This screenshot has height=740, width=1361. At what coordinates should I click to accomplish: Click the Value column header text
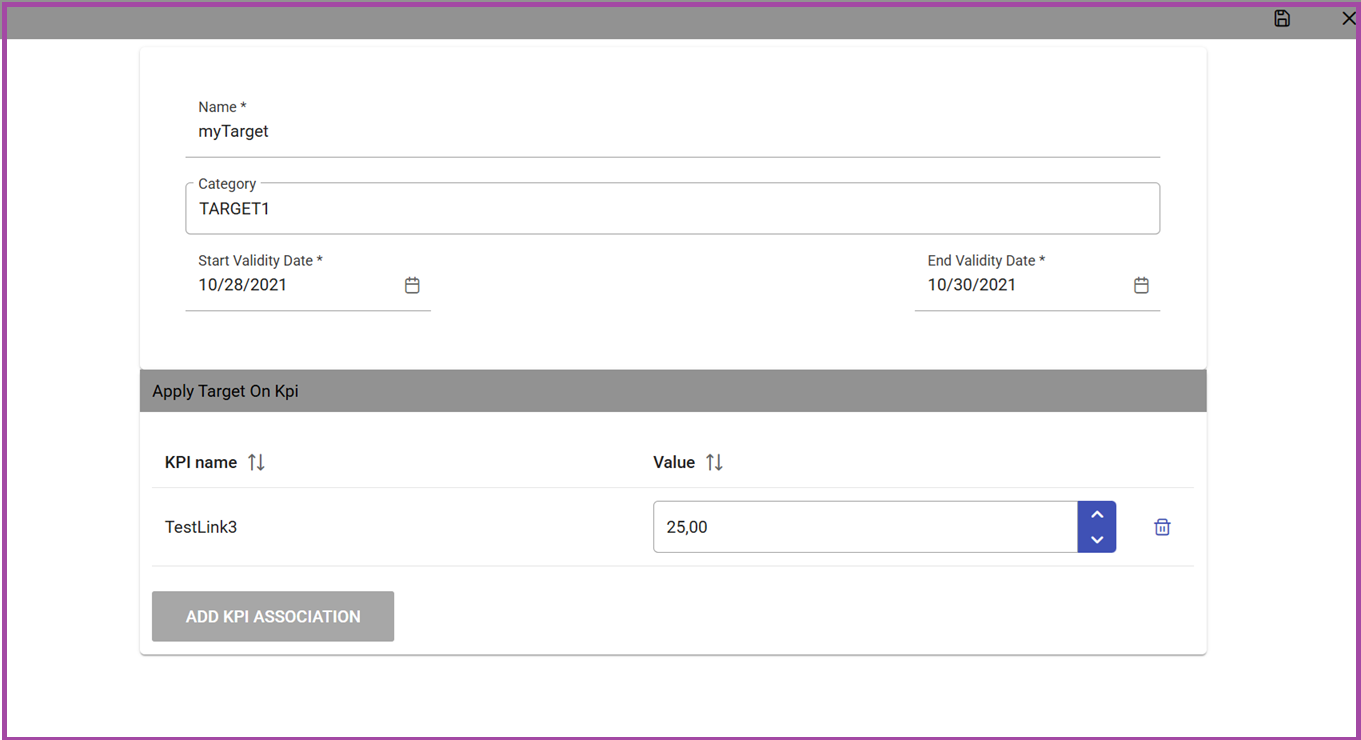coord(674,462)
